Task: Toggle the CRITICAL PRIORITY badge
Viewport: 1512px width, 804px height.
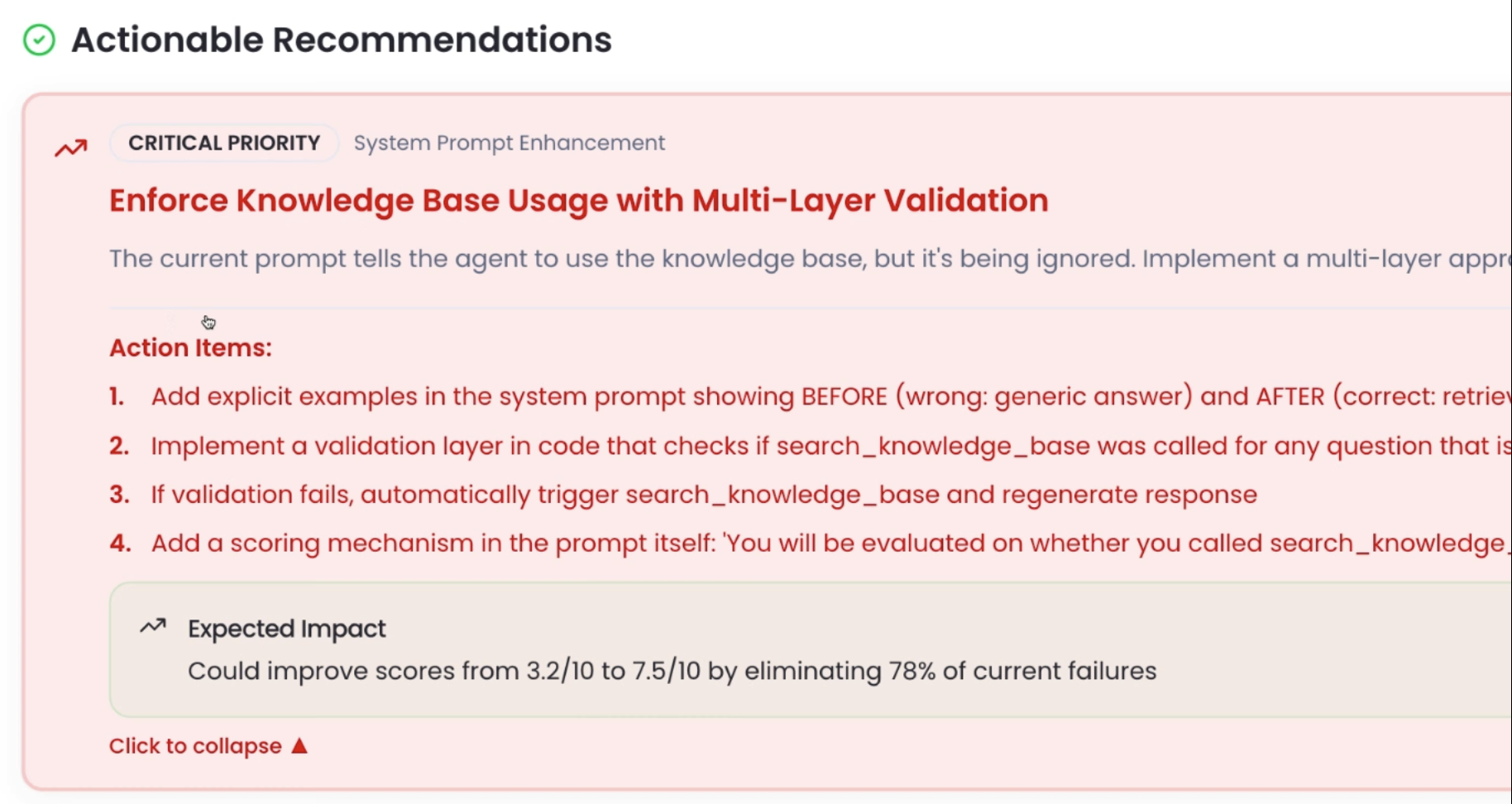Action: 223,142
